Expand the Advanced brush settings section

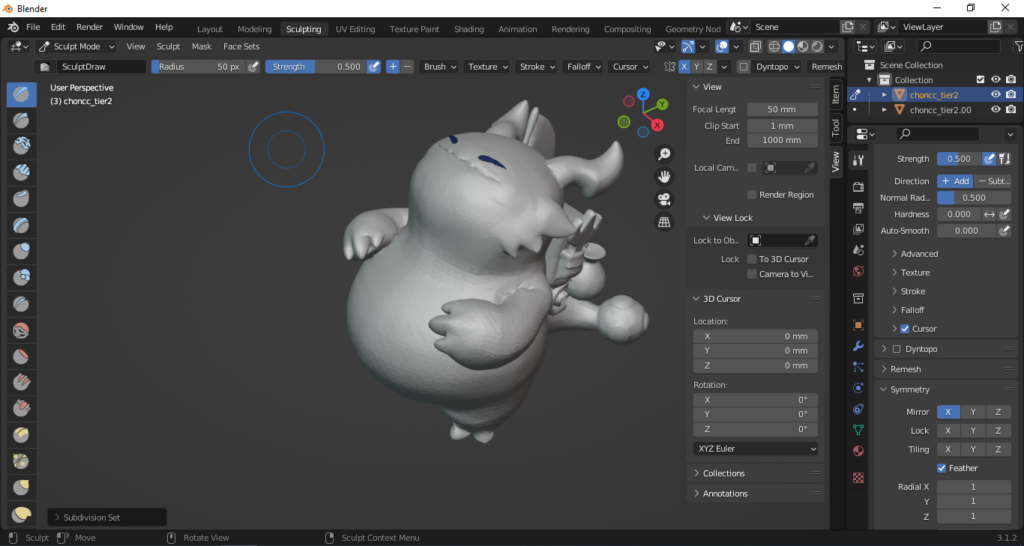tap(919, 253)
